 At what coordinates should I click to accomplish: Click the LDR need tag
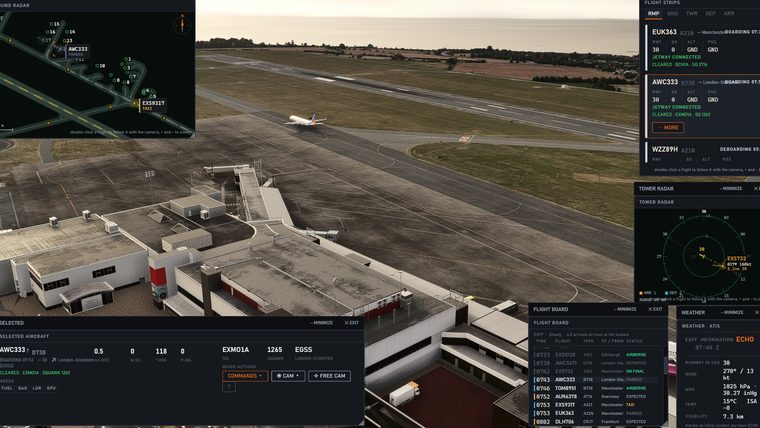pos(37,388)
